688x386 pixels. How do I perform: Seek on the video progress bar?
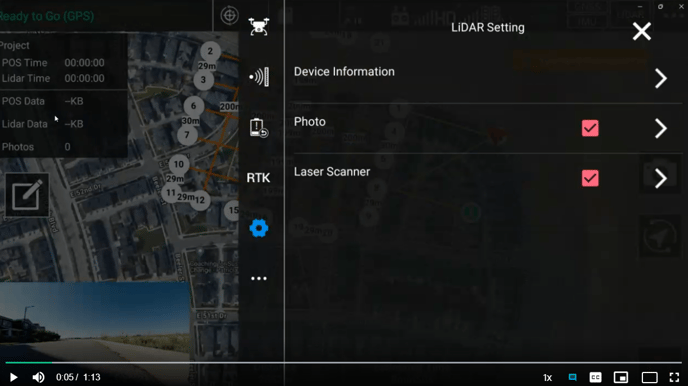(x=344, y=363)
